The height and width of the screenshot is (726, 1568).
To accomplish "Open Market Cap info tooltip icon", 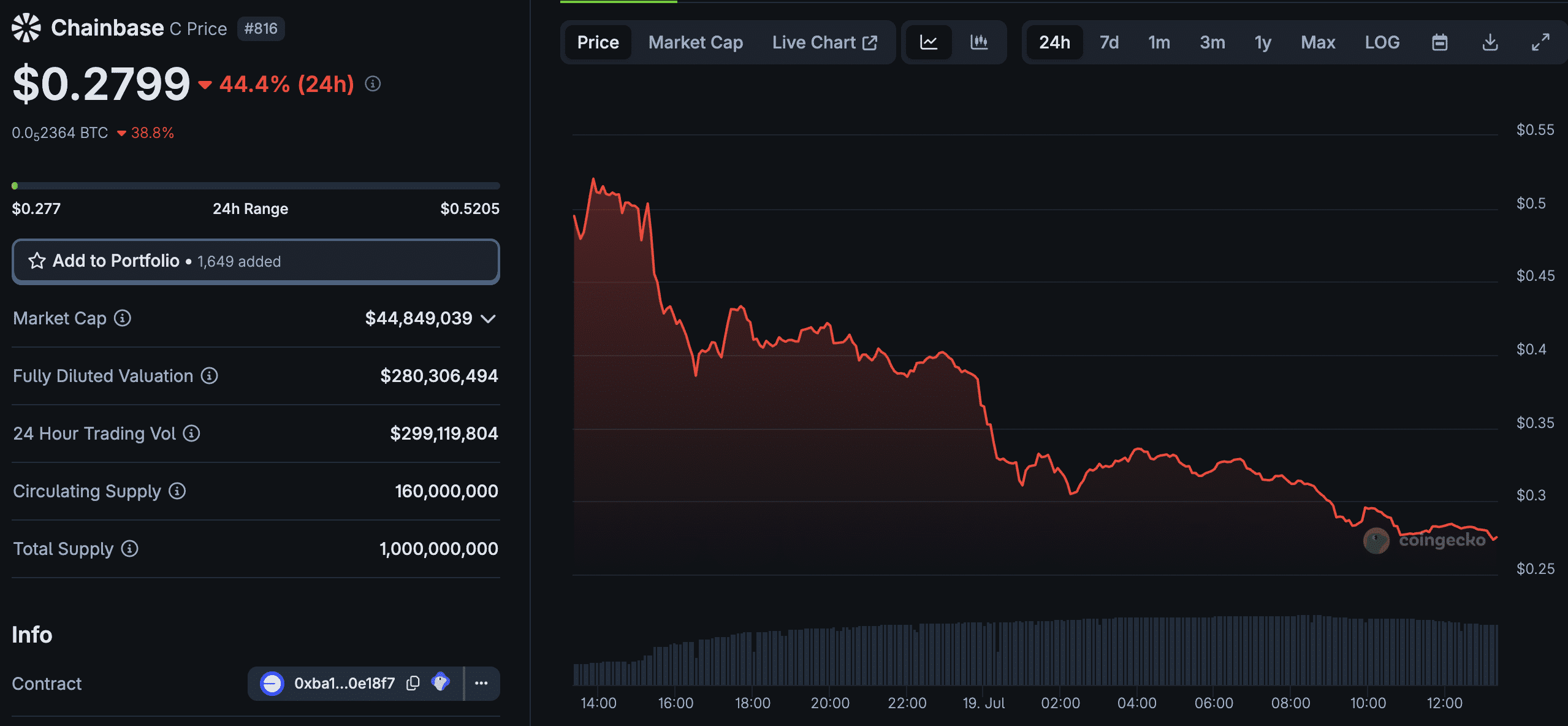I will coord(123,318).
